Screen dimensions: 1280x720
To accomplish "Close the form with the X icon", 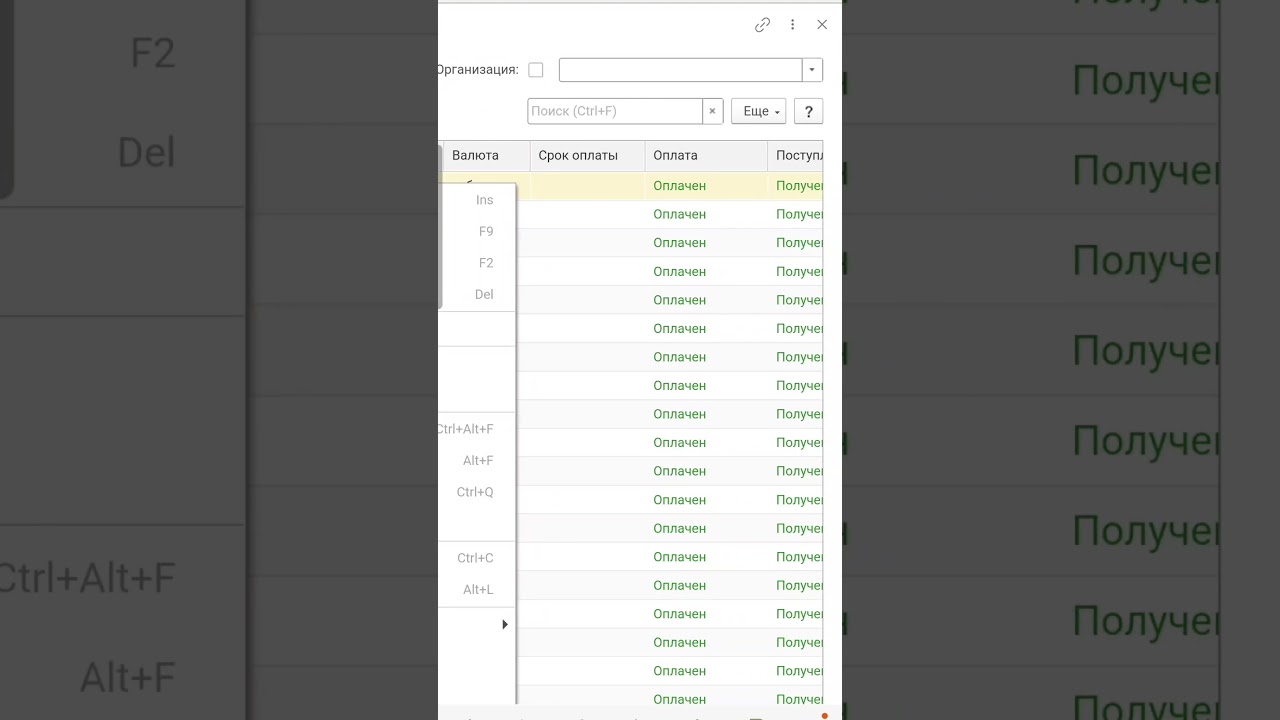I will tap(822, 25).
